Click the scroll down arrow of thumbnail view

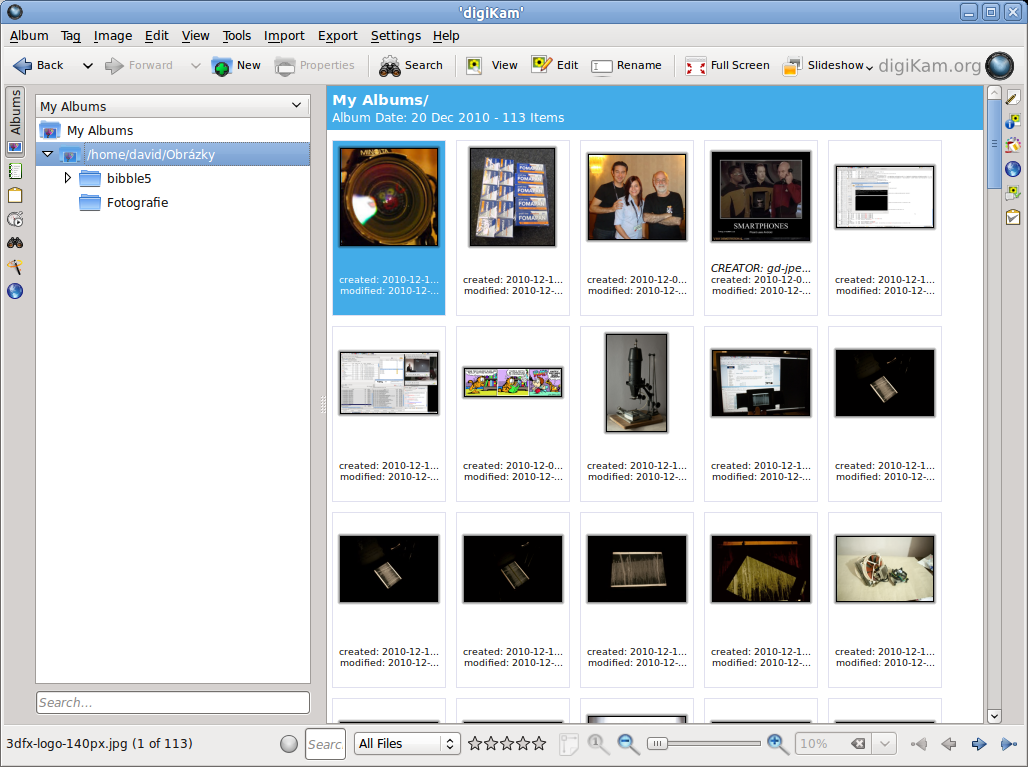tap(994, 716)
